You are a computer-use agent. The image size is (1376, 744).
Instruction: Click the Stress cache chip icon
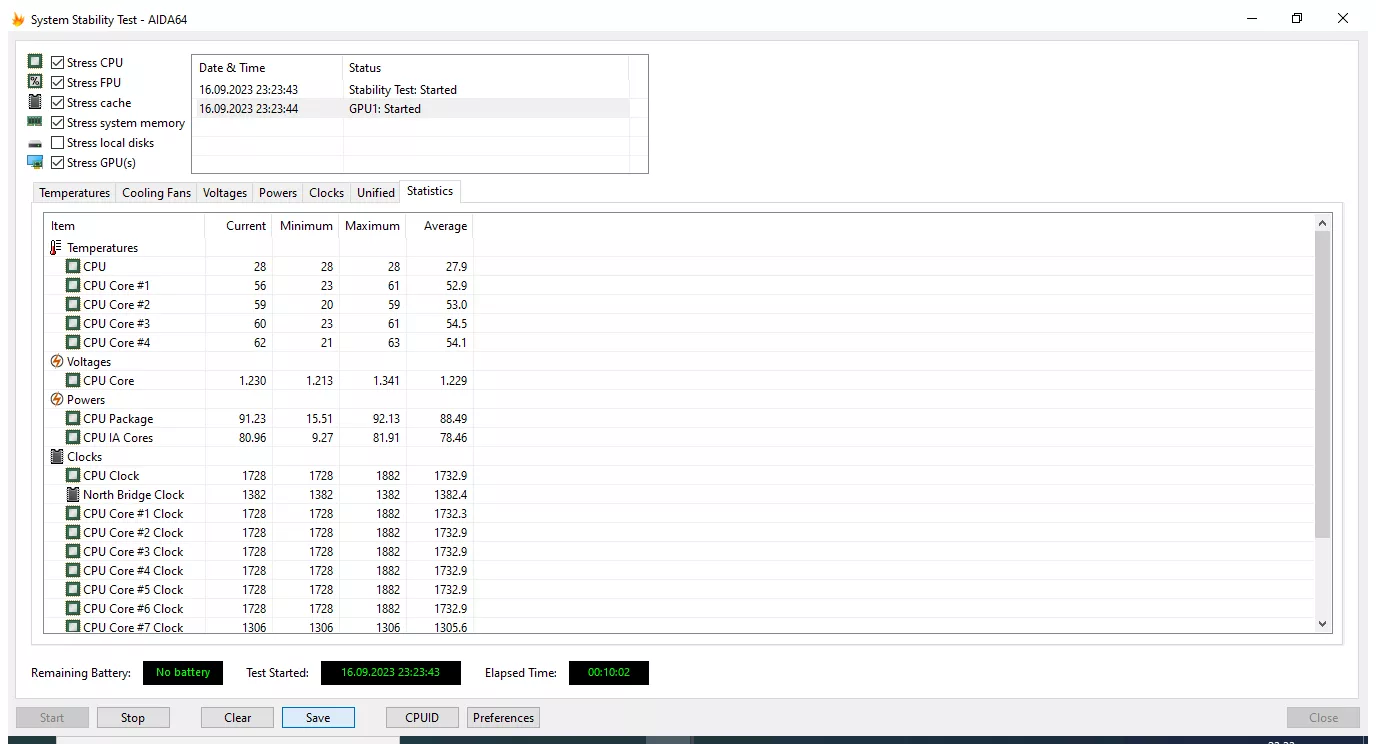(x=35, y=102)
